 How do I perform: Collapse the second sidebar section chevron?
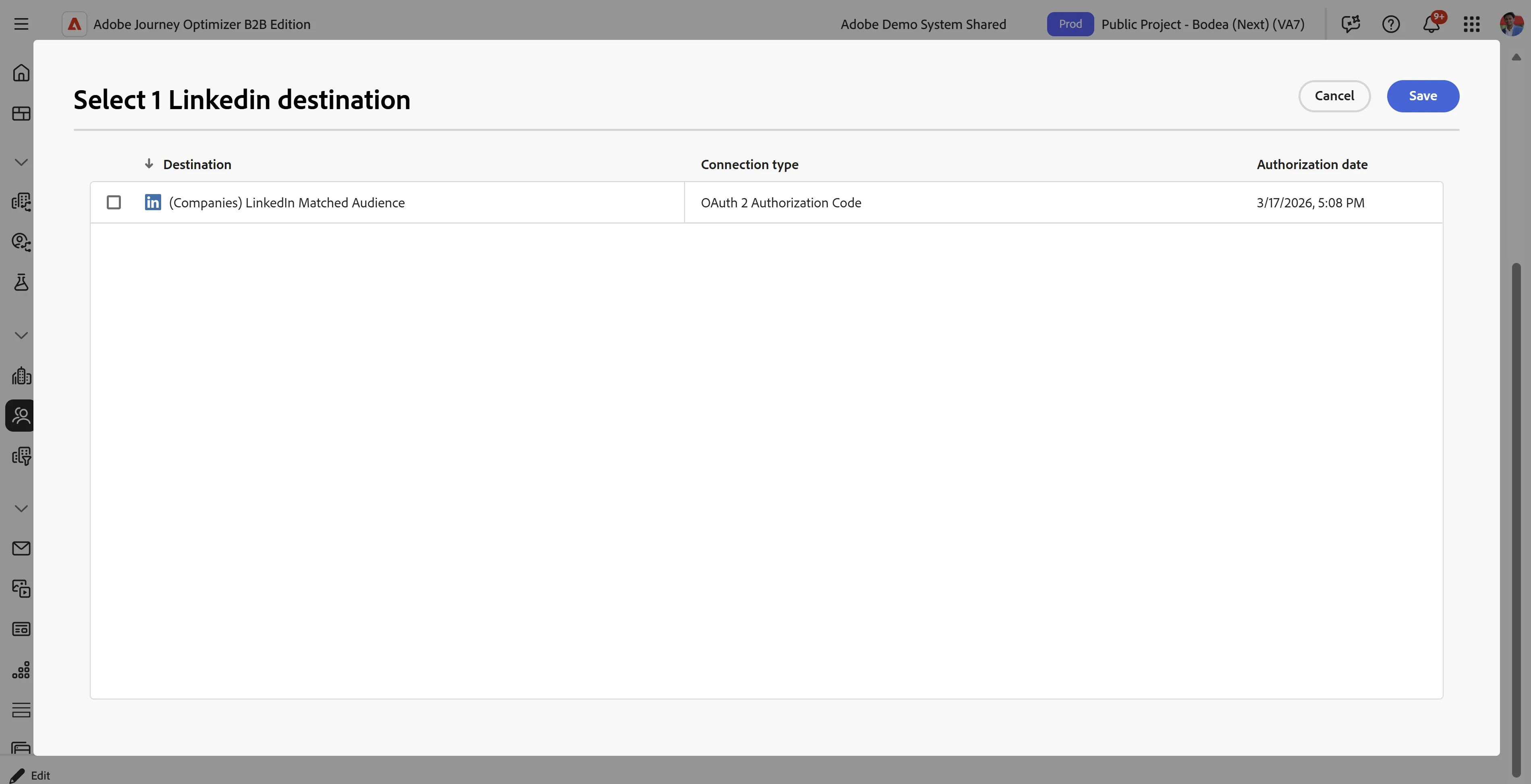pos(21,335)
